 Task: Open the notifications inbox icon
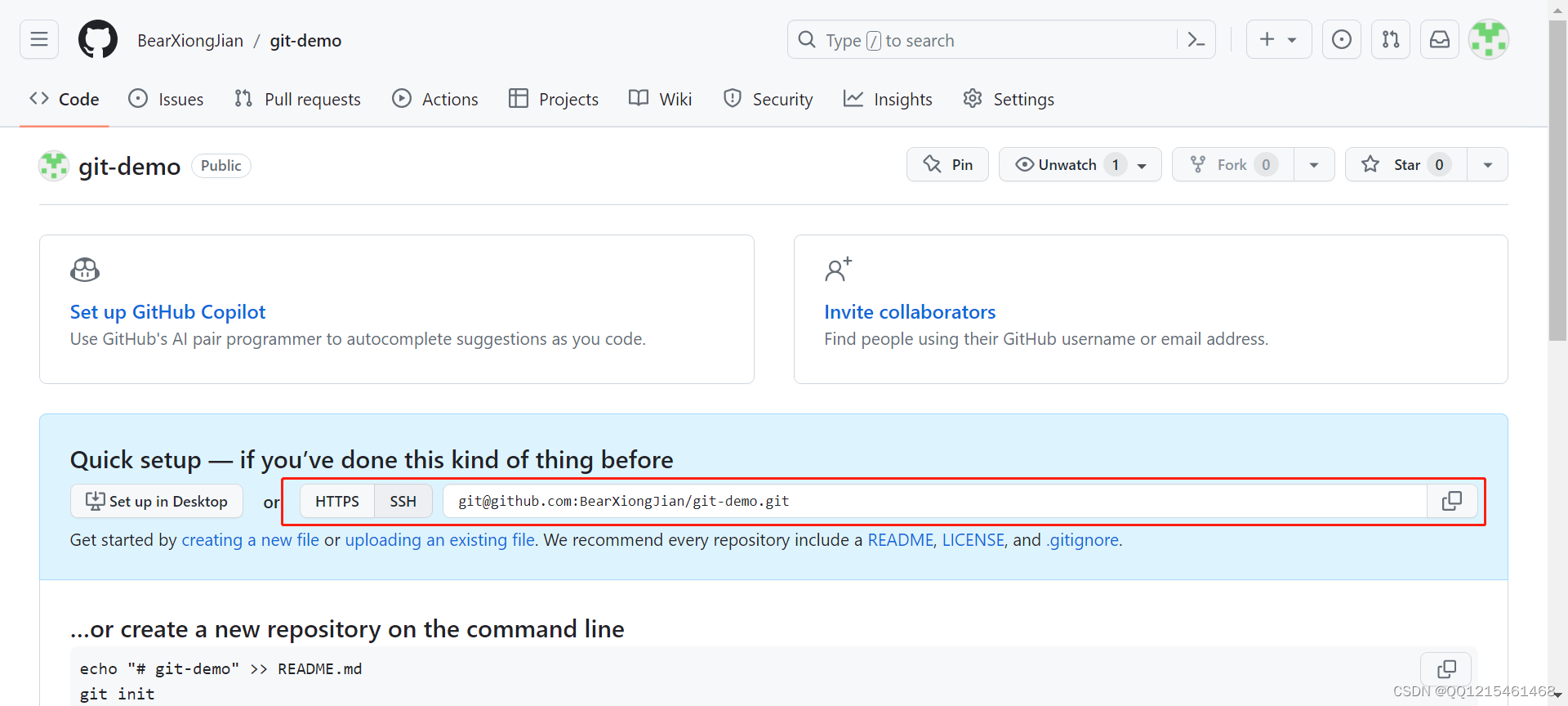(x=1440, y=39)
